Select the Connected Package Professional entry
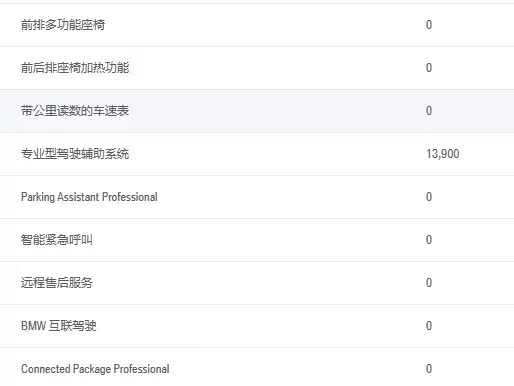This screenshot has width=514, height=386. 95,369
